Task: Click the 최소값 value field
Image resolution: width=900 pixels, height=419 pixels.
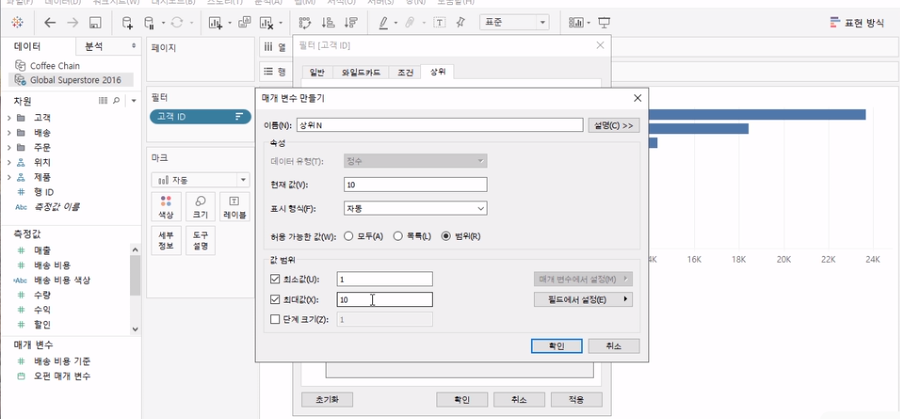Action: (385, 279)
